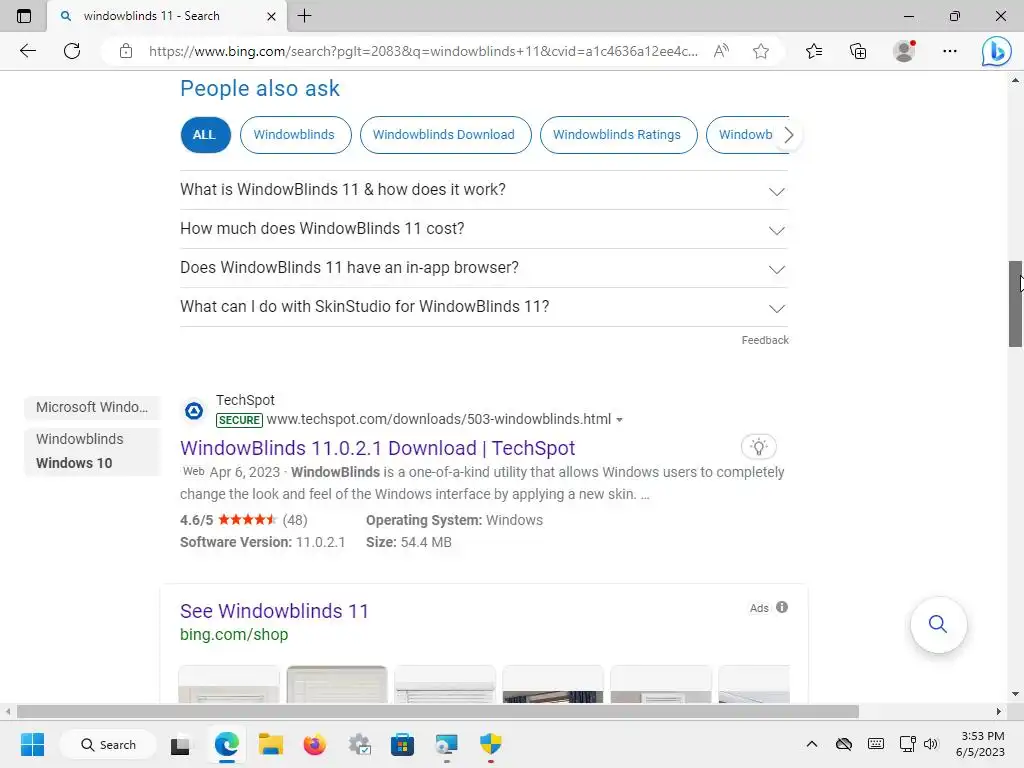The image size is (1024, 768).
Task: Expand 'How much does WindowBlinds 11 cost?'
Action: 484,229
